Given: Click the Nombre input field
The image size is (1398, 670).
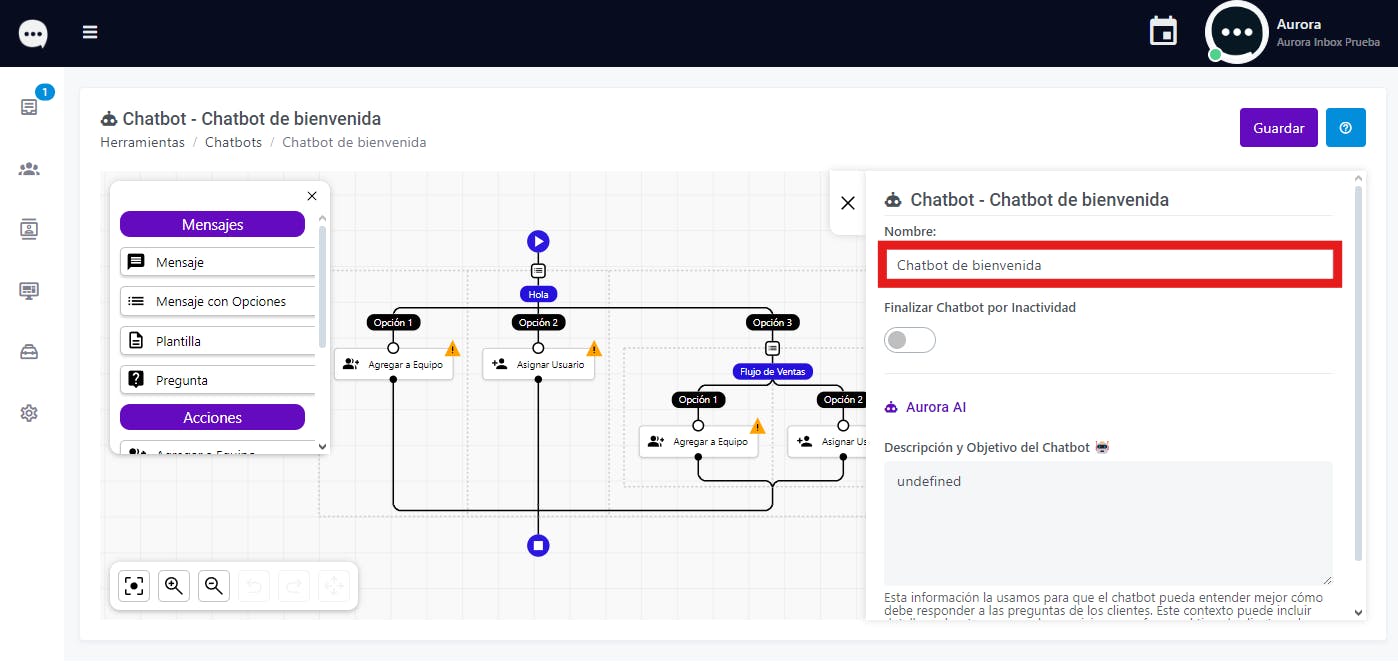Looking at the screenshot, I should 1109,265.
